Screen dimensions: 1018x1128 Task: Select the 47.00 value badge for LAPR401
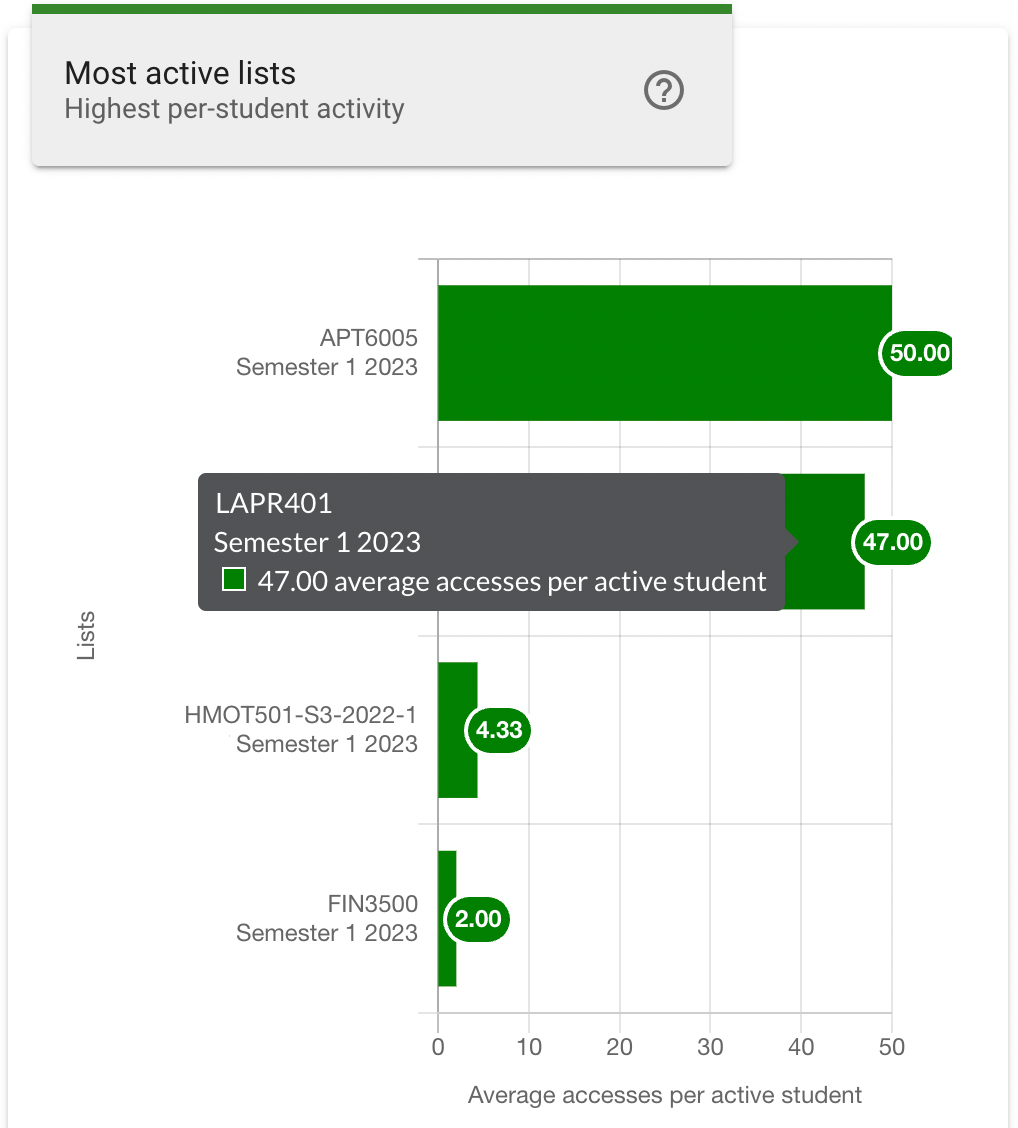[890, 542]
